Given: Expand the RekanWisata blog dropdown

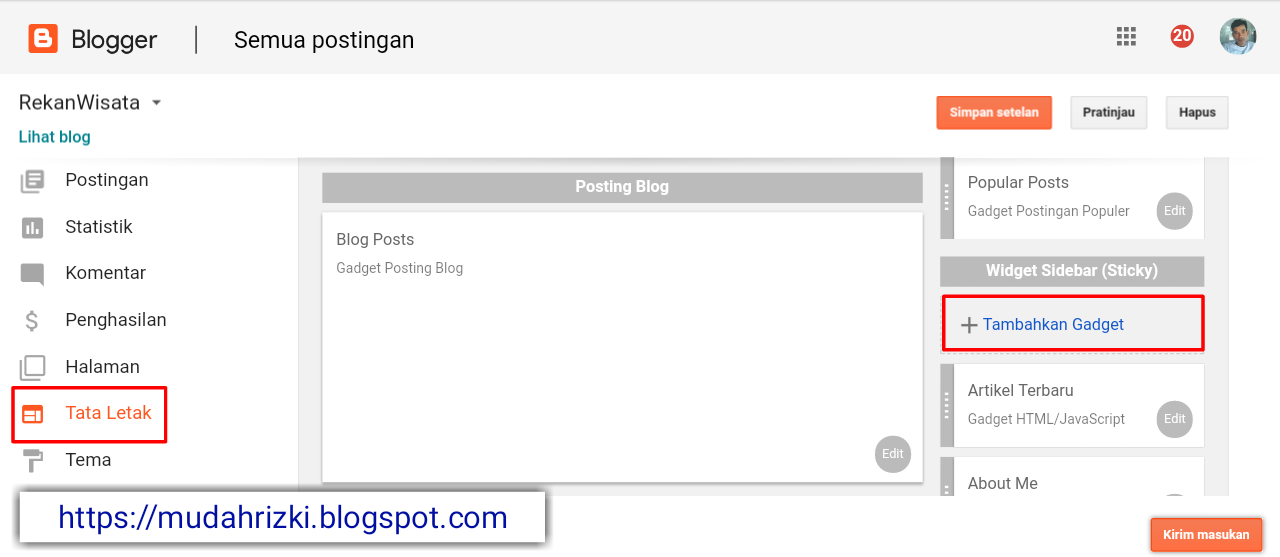Looking at the screenshot, I should 157,103.
